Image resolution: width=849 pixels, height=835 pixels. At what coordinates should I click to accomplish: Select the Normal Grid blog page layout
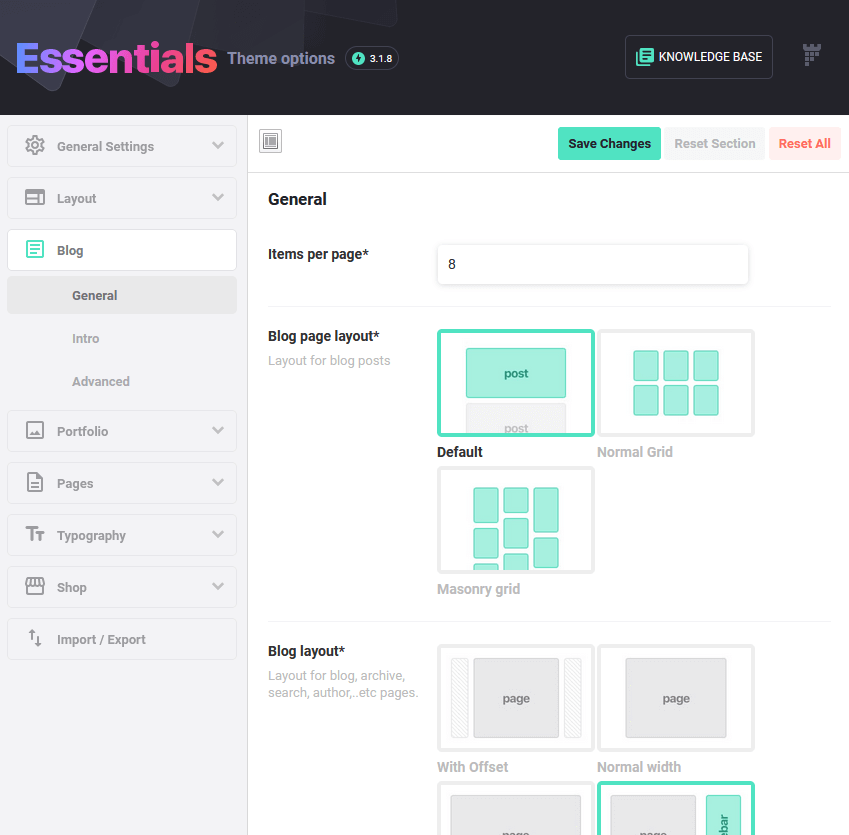[675, 383]
